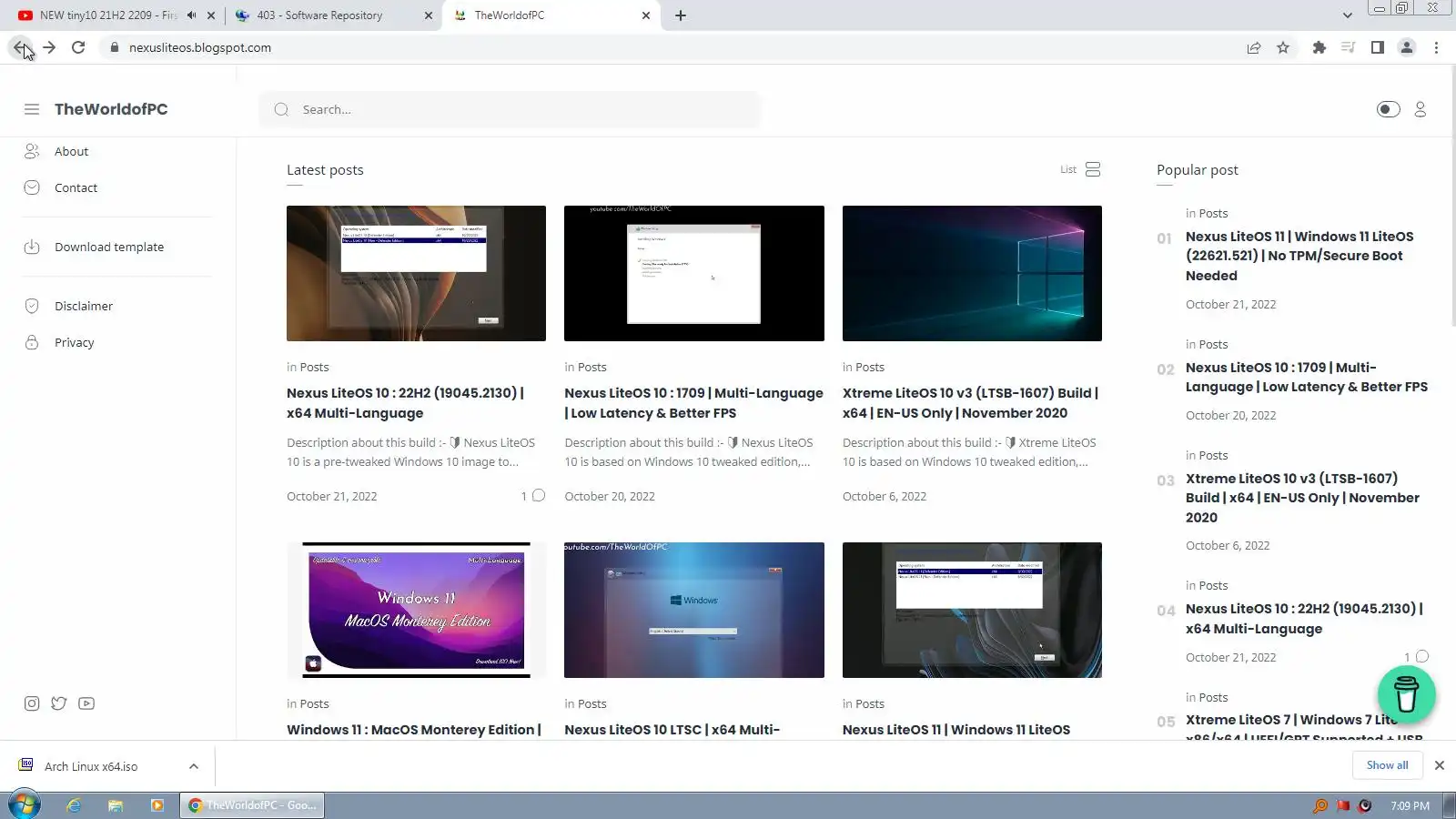Open the user profile icon in header

pos(1420,109)
